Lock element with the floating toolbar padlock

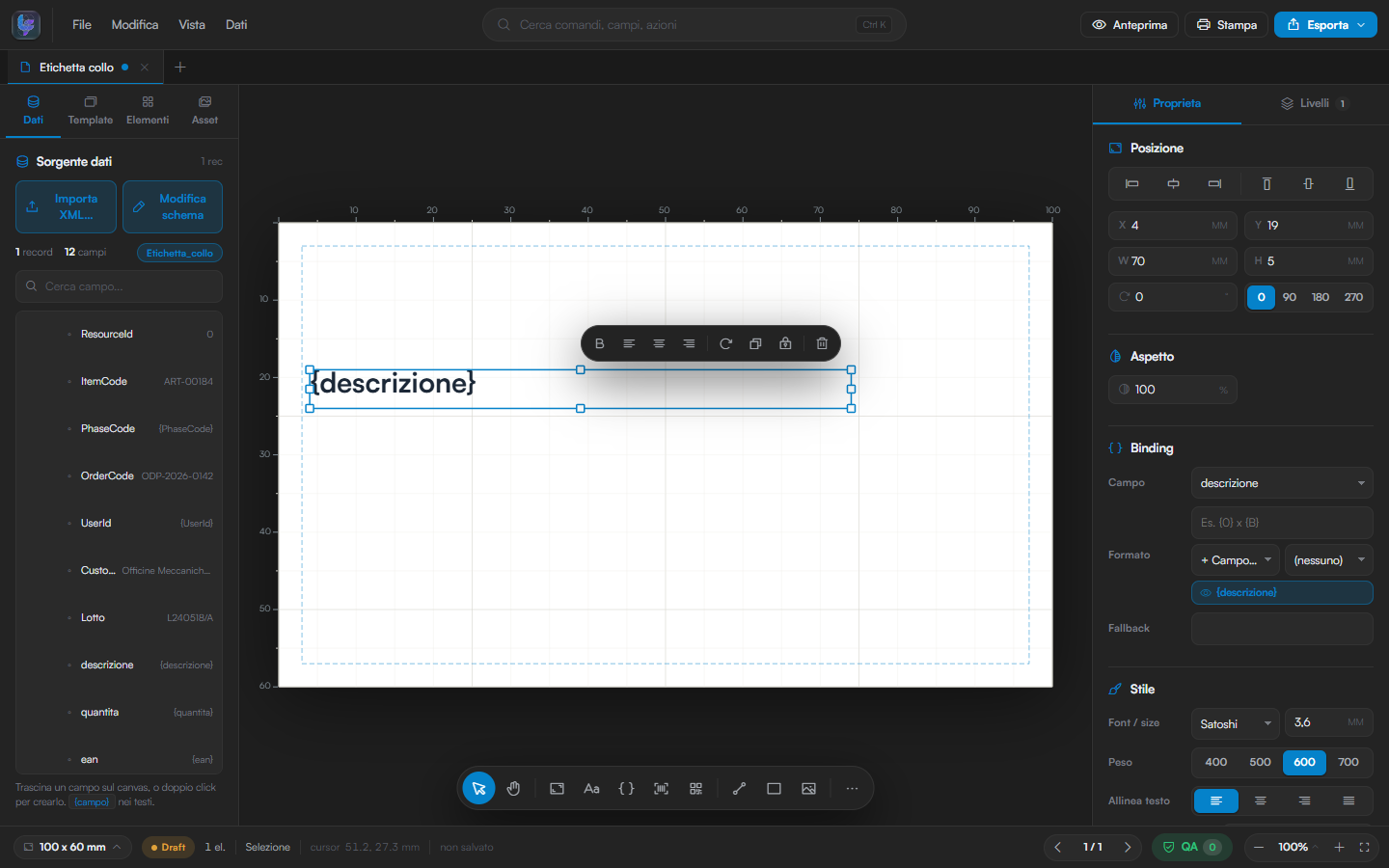785,343
